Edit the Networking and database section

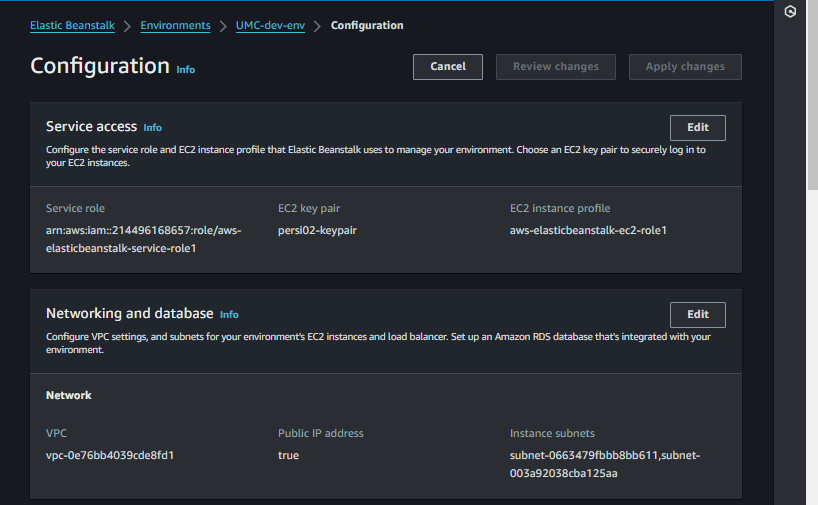click(697, 315)
